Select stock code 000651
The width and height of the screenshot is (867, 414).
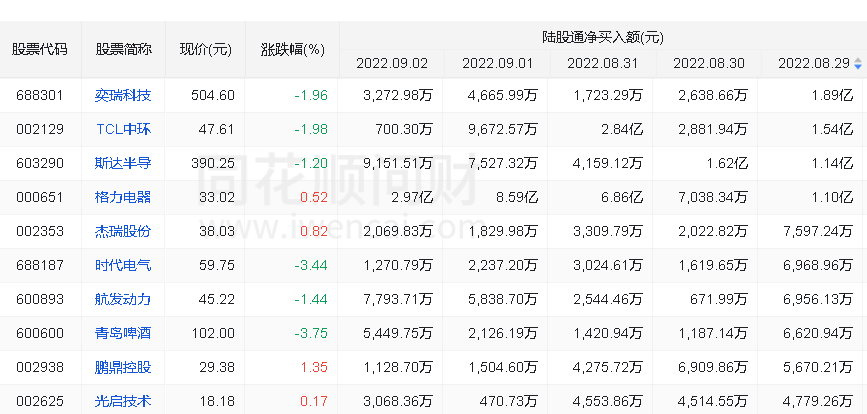coord(39,197)
